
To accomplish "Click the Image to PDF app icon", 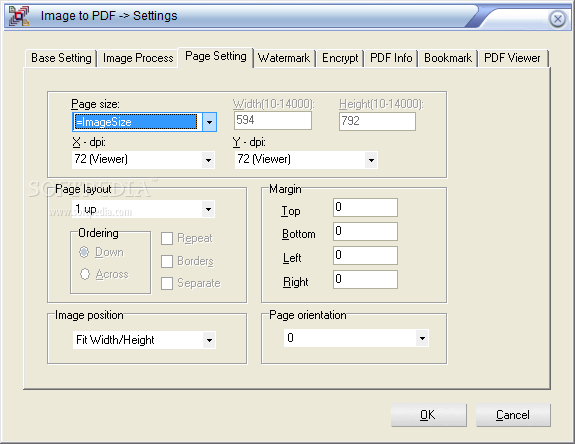I will (x=19, y=16).
